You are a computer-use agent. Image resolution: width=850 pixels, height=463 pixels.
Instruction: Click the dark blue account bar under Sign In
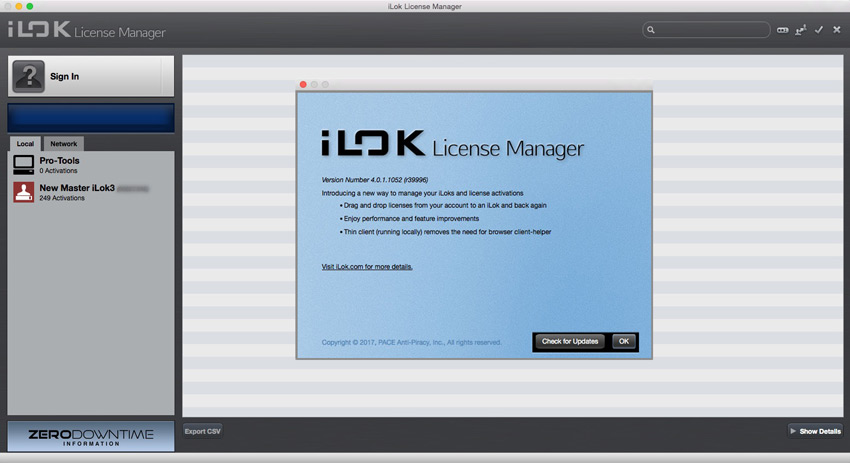click(x=91, y=118)
